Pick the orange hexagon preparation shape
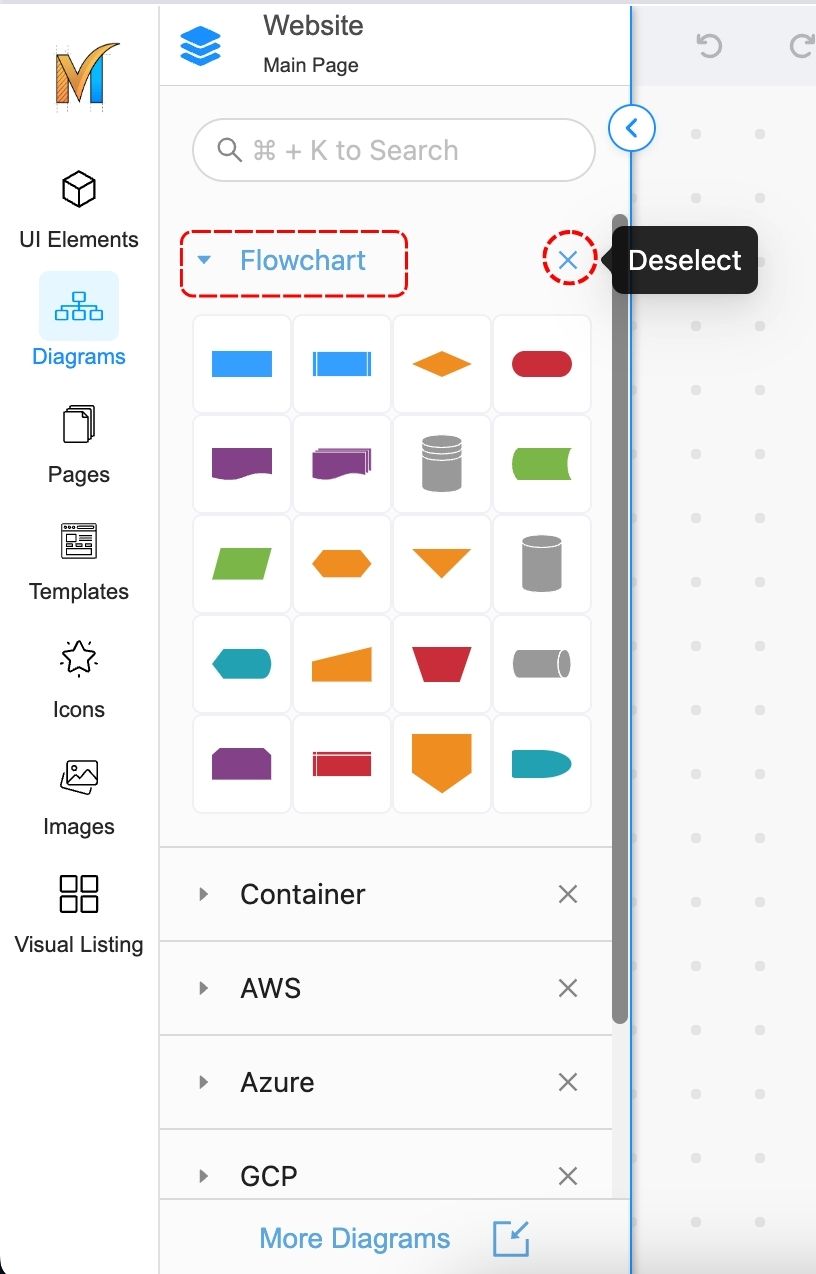This screenshot has height=1274, width=816. point(341,564)
